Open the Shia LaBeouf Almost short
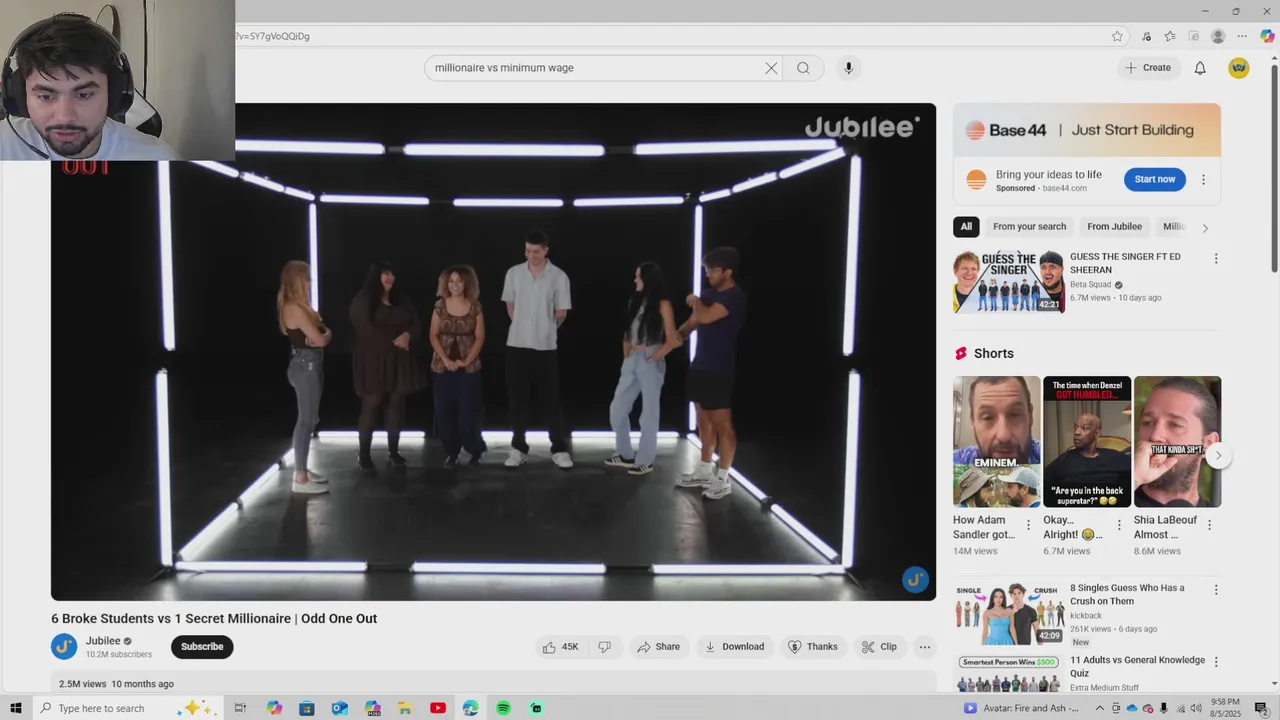The width and height of the screenshot is (1280, 720). pos(1177,441)
